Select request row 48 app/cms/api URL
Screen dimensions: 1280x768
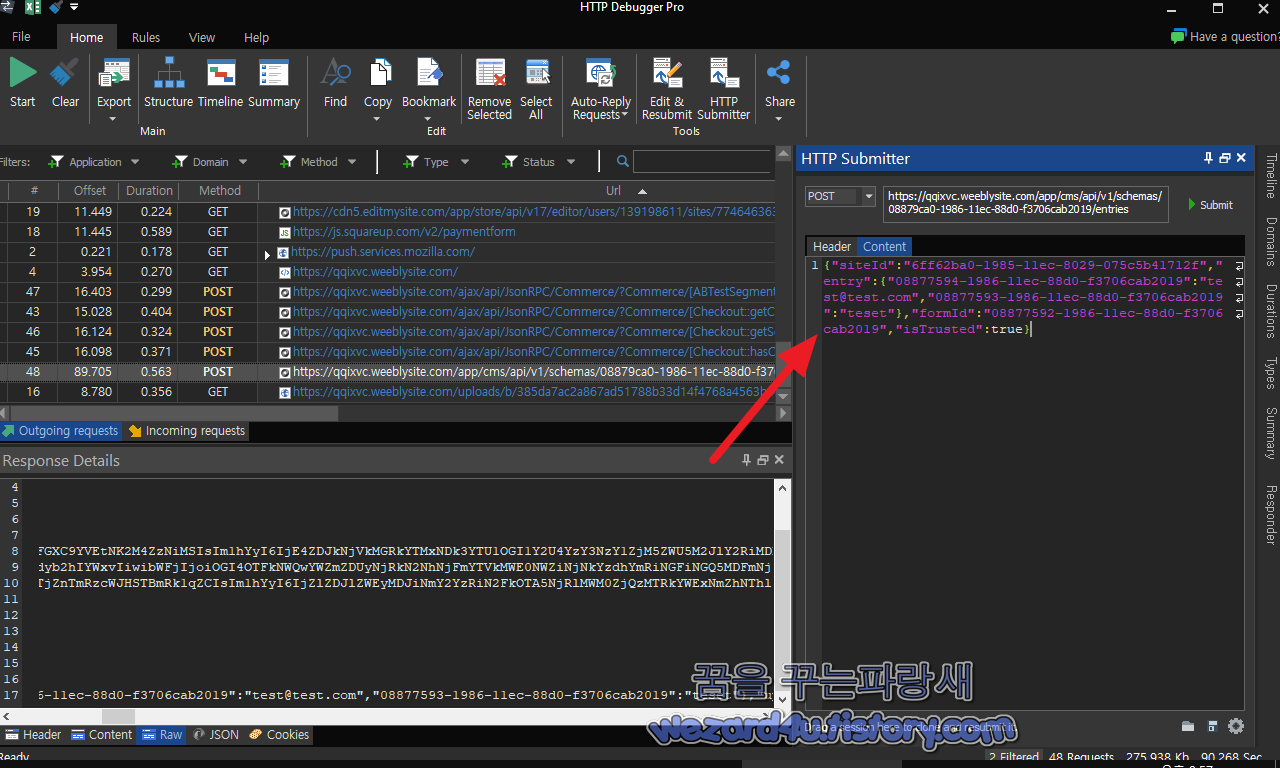coord(533,371)
